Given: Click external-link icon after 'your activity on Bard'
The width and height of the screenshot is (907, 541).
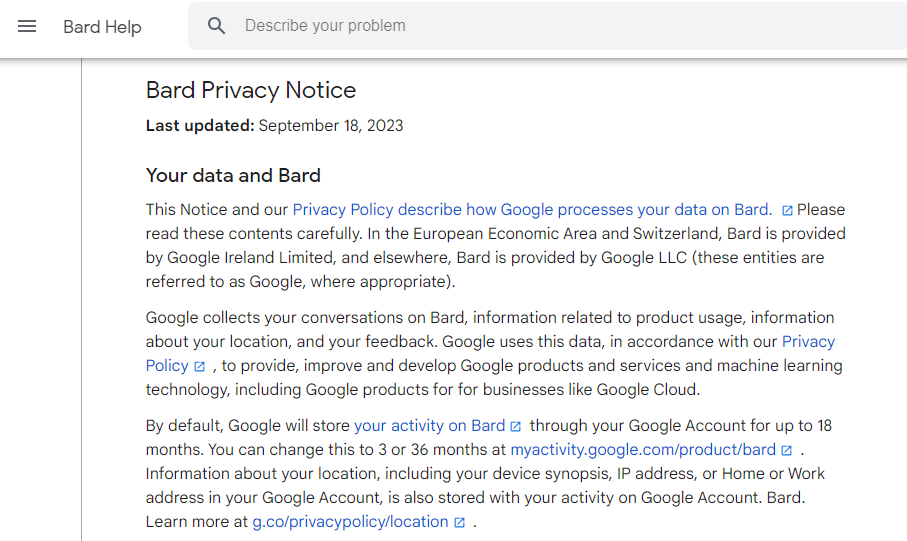Looking at the screenshot, I should 515,426.
